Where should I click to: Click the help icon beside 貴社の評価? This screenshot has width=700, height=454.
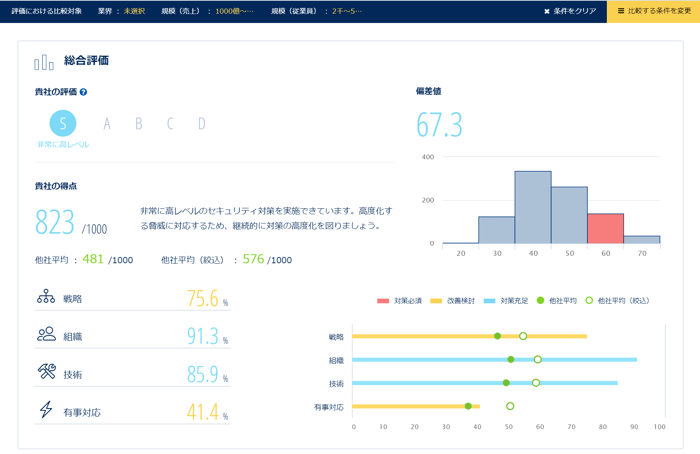(x=83, y=92)
